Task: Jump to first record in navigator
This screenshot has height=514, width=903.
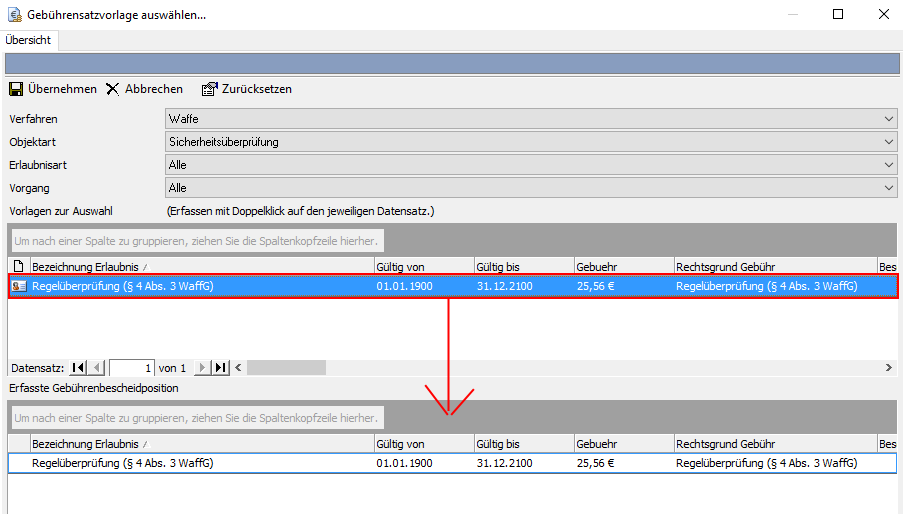Action: tap(79, 368)
